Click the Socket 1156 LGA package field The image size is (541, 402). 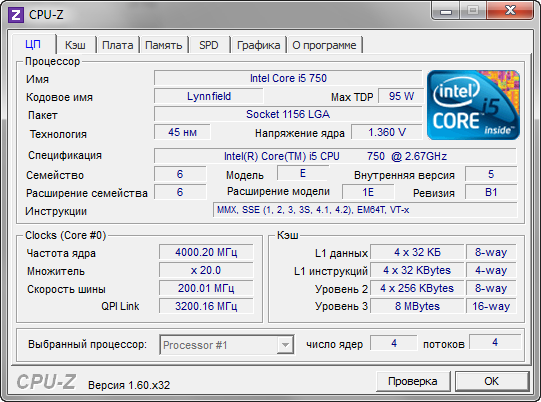288,114
